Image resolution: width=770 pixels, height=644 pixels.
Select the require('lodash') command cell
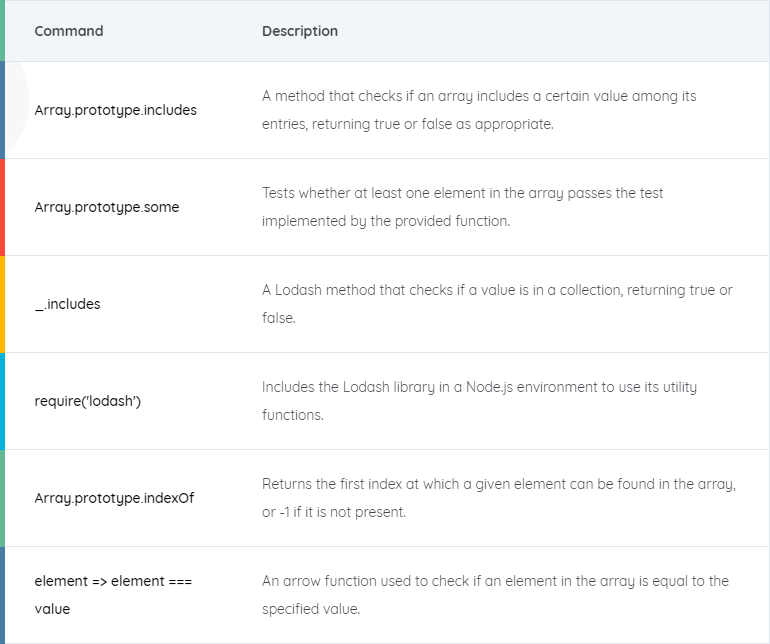click(x=87, y=401)
